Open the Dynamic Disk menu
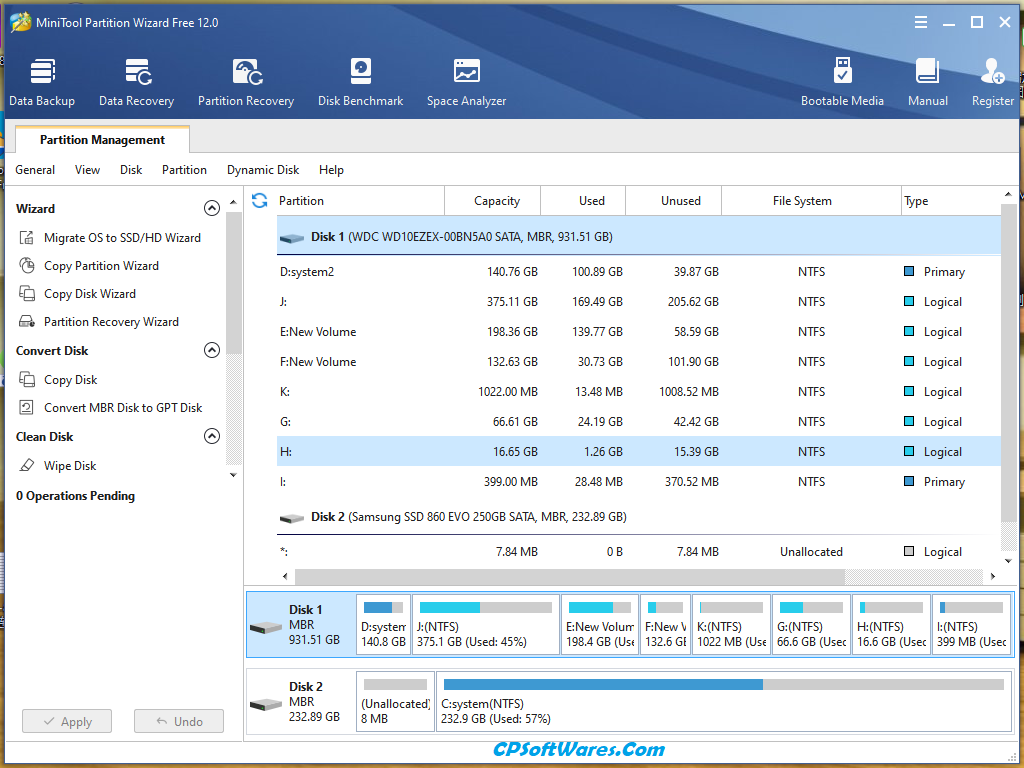The width and height of the screenshot is (1024, 768). 263,170
